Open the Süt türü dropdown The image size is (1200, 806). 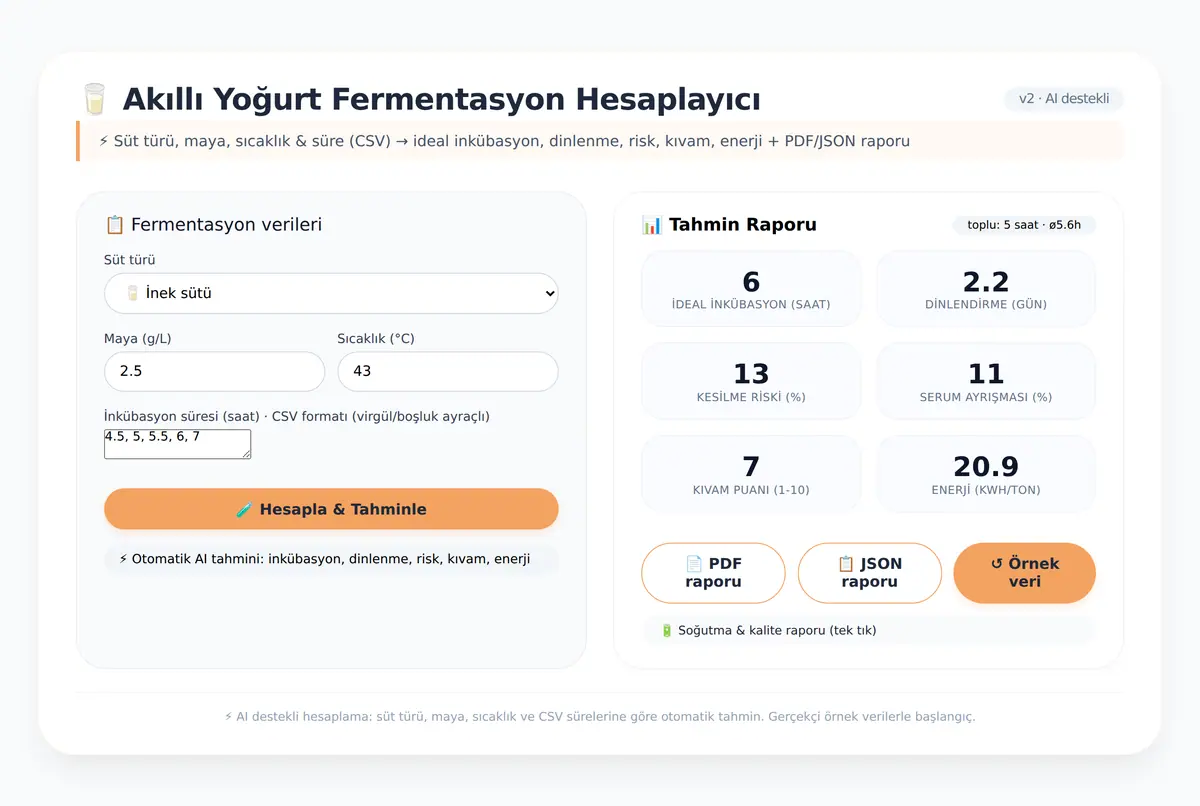[331, 293]
